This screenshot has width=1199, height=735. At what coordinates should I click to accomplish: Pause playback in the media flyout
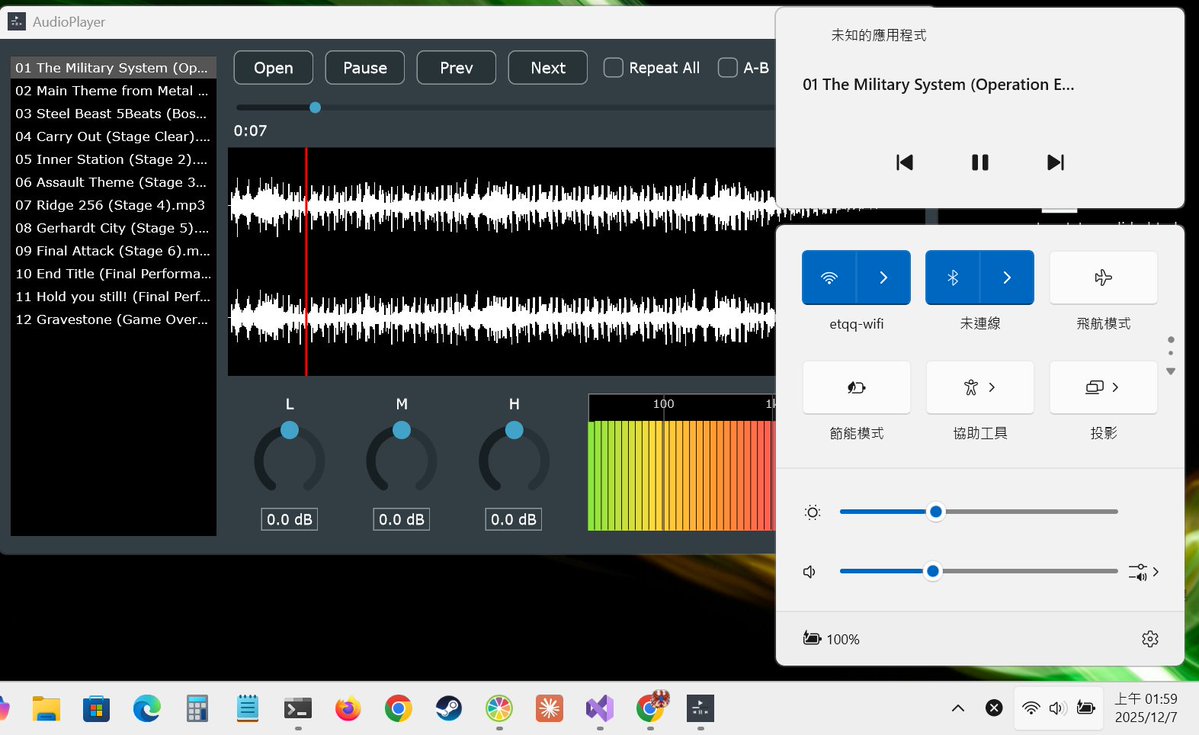coord(980,162)
